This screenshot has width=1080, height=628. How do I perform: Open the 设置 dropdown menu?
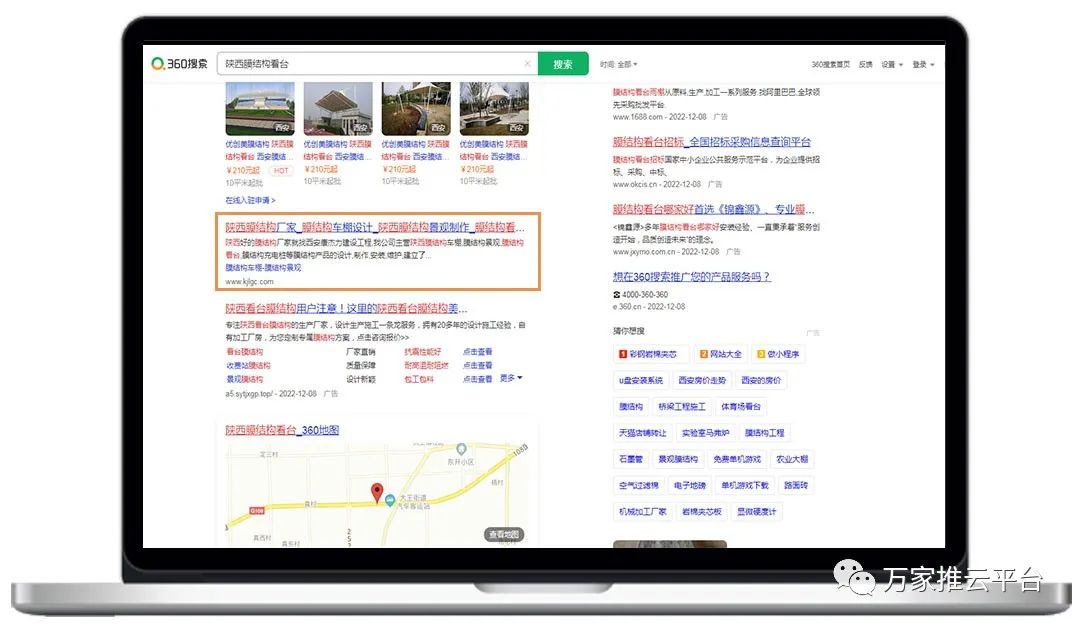(891, 64)
